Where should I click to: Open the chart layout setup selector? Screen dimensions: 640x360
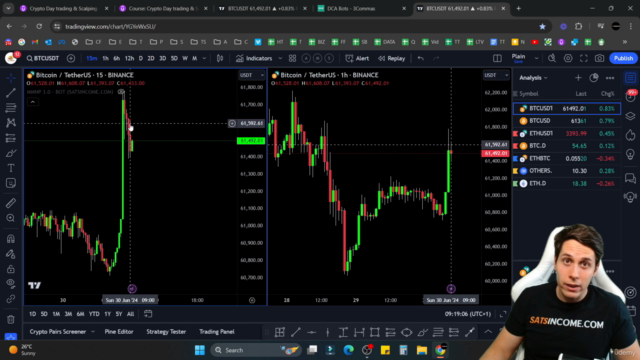tap(497, 58)
